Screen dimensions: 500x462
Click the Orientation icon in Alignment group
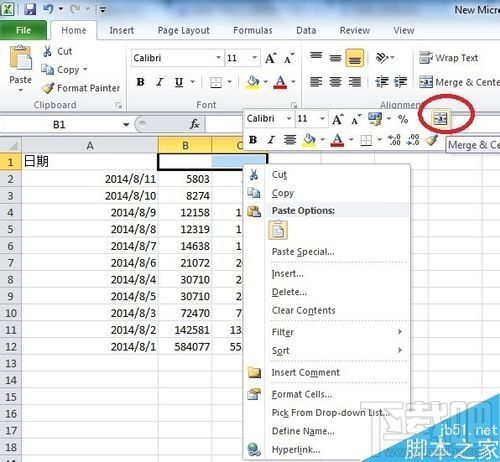coord(385,58)
